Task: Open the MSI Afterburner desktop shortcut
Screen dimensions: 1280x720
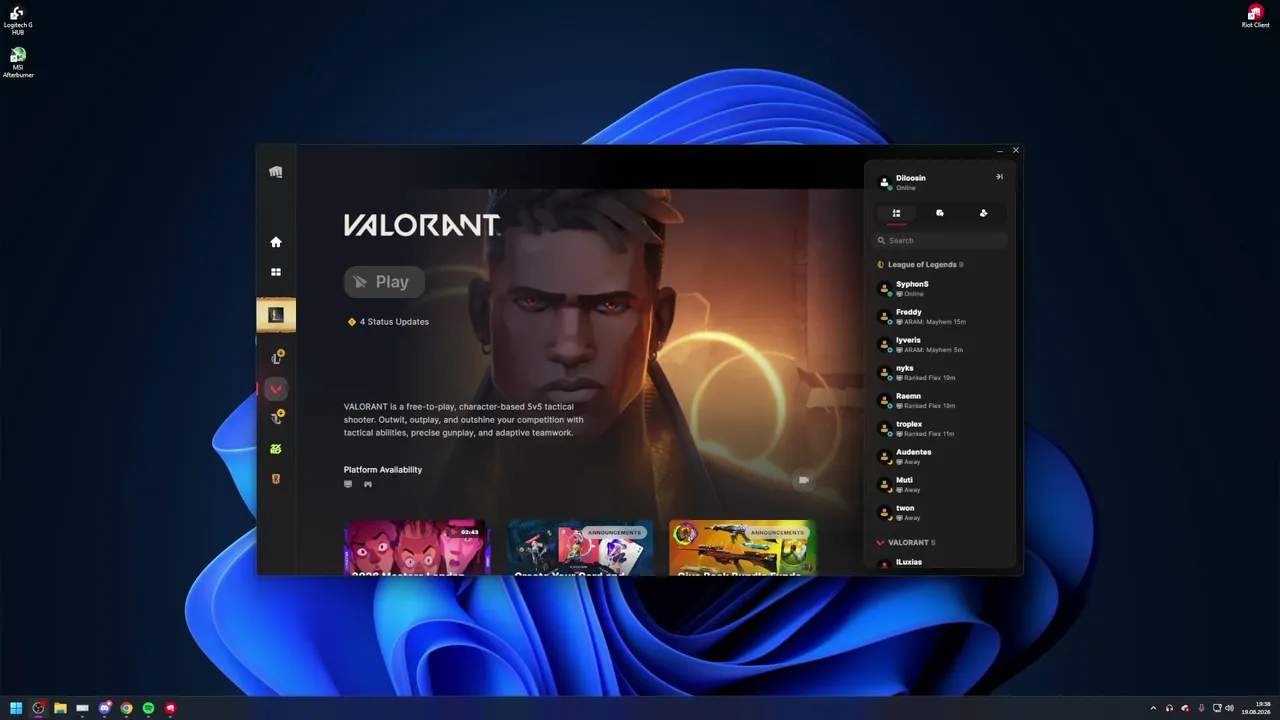Action: 18,62
